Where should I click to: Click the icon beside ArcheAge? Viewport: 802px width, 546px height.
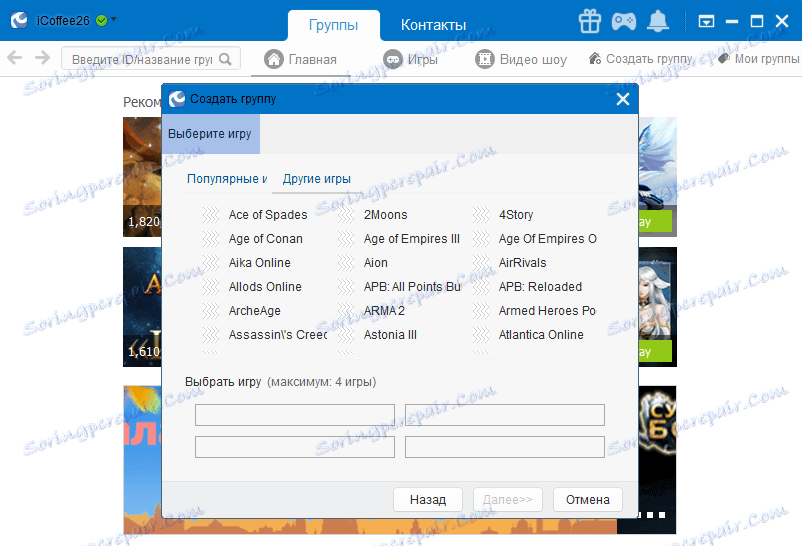click(x=211, y=311)
